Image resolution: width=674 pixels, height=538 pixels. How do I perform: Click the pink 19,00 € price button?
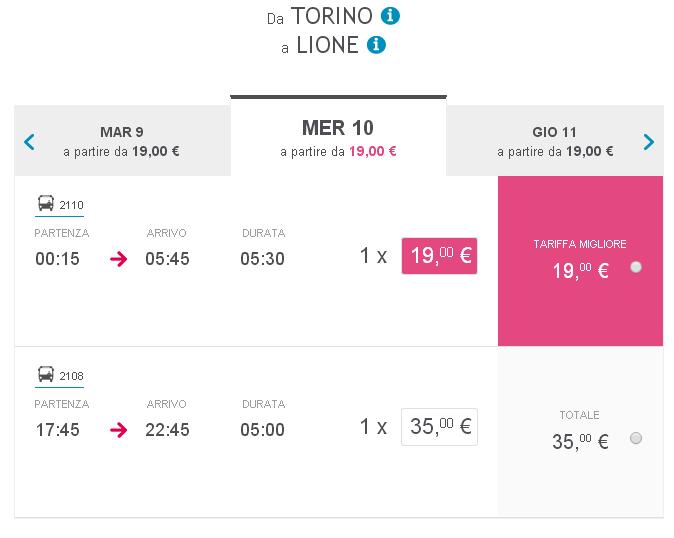click(439, 256)
